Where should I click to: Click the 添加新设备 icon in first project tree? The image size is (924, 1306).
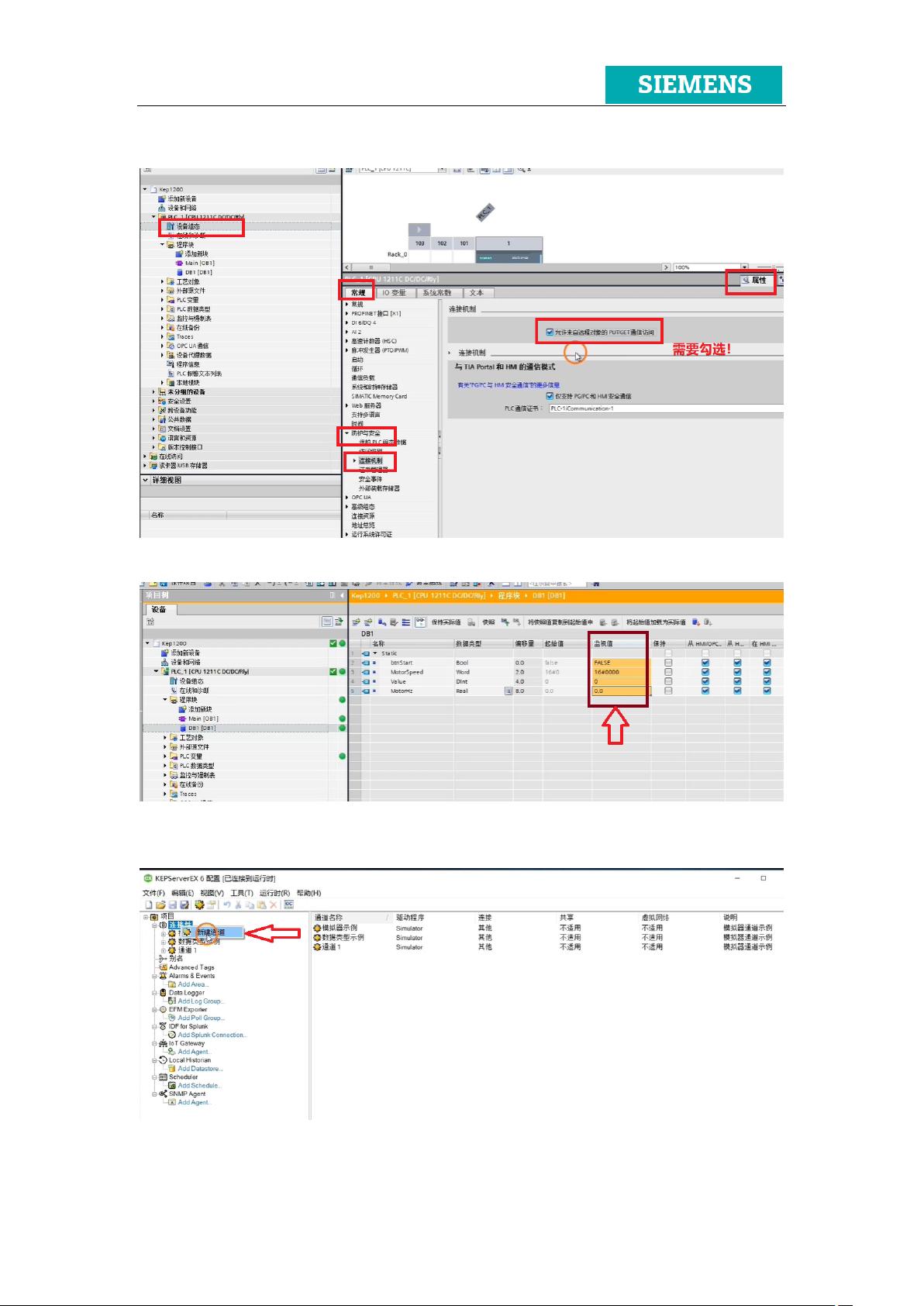[x=163, y=199]
